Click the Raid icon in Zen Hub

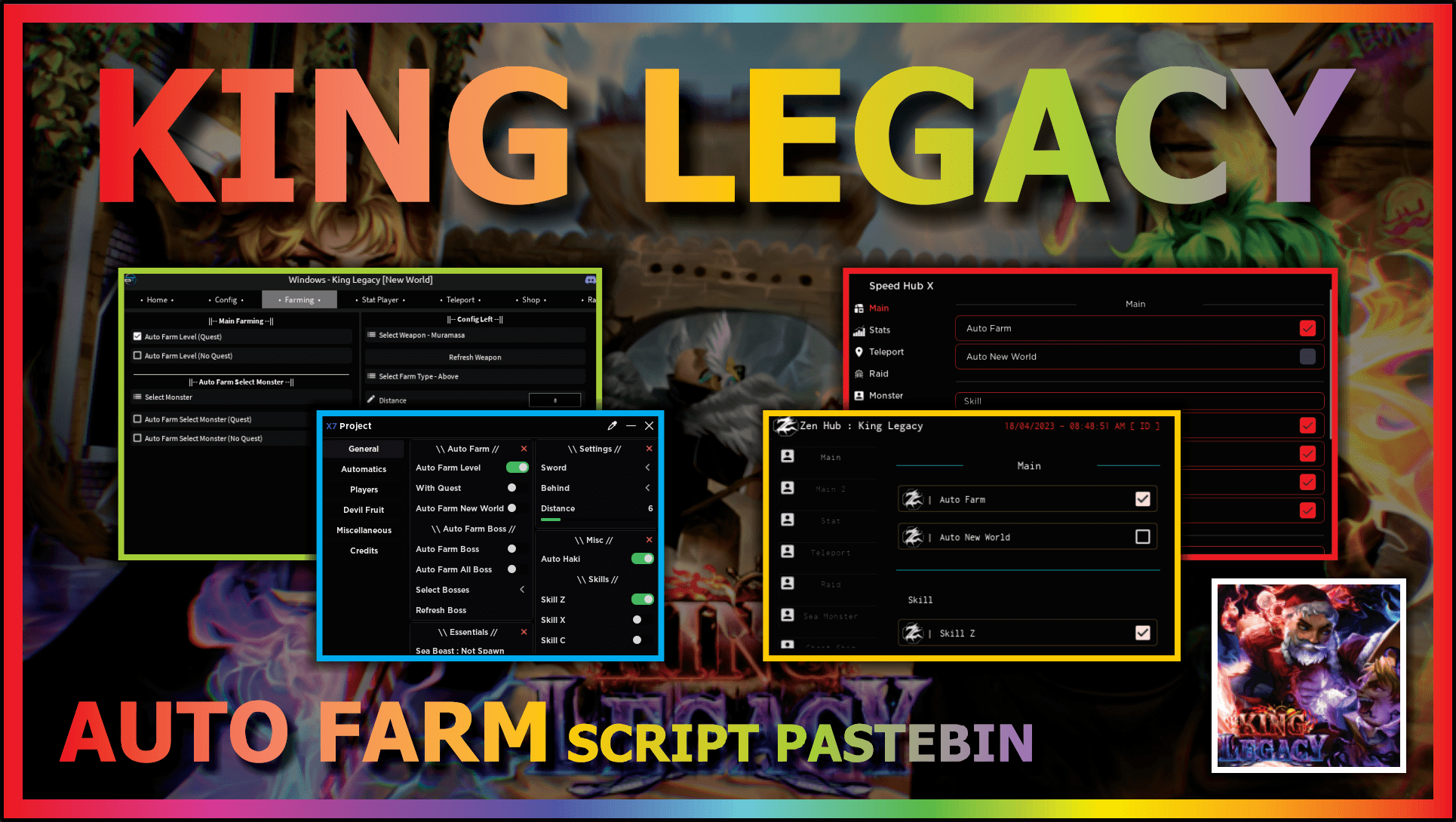[788, 584]
